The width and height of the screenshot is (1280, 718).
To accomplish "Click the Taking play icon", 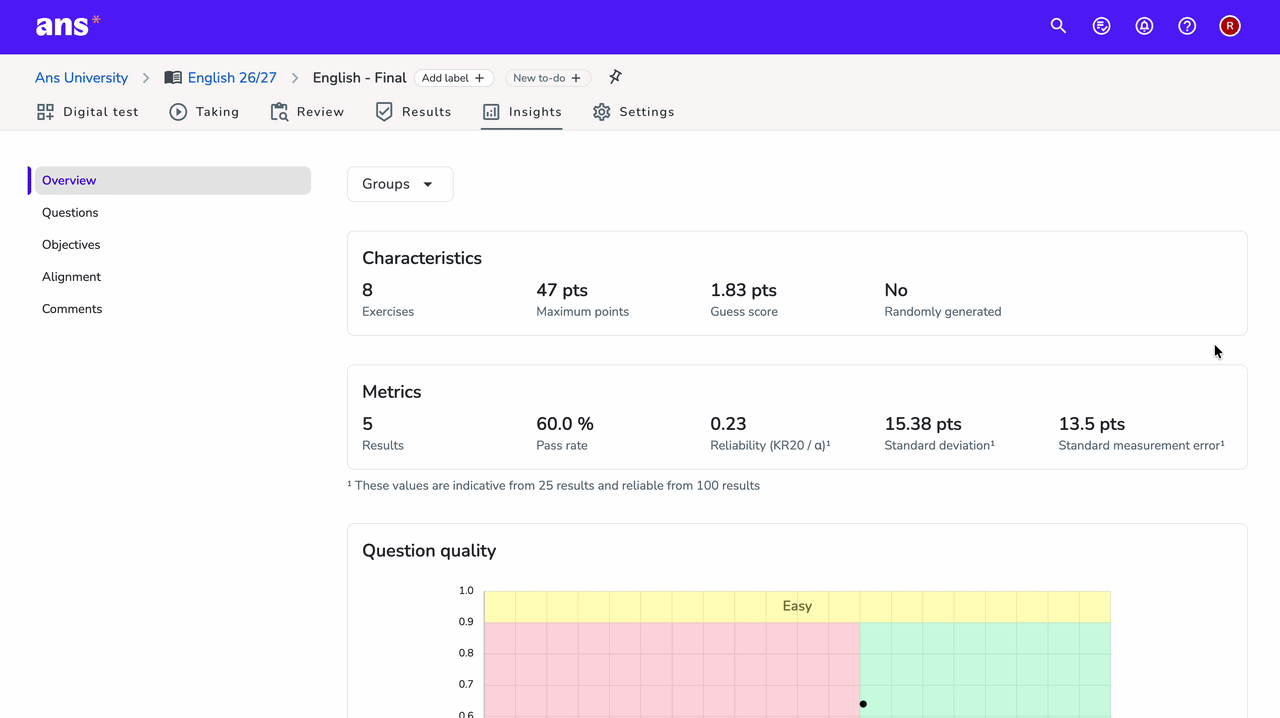I will tap(178, 112).
